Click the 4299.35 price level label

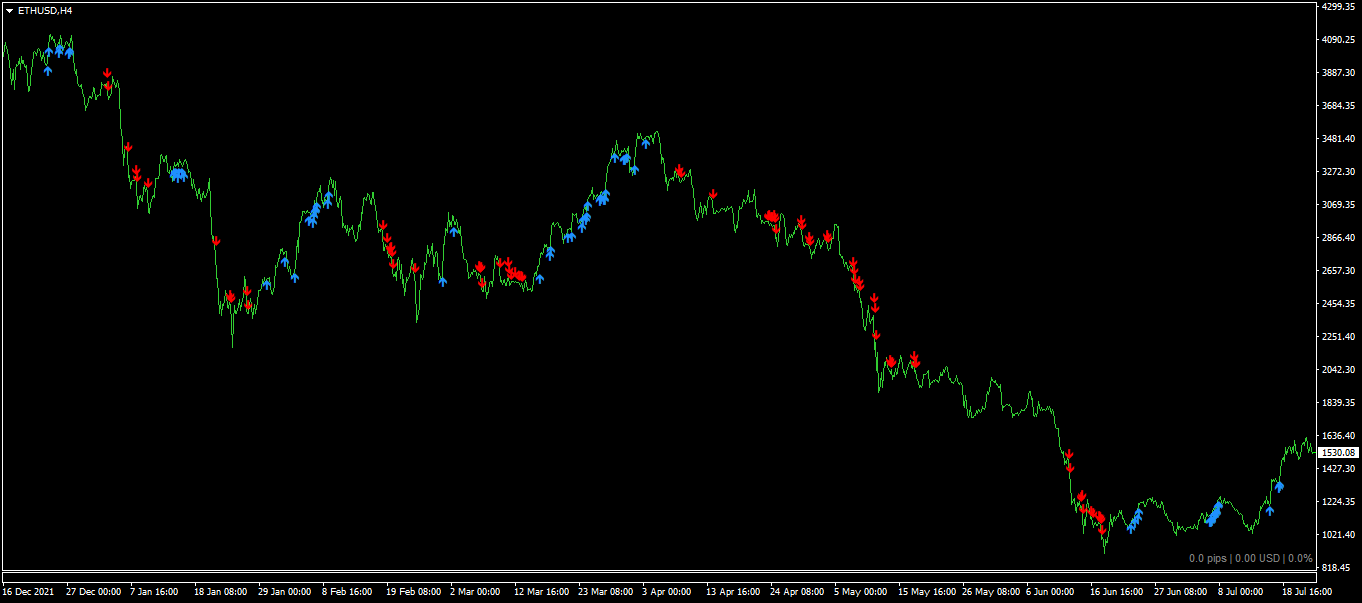1338,7
